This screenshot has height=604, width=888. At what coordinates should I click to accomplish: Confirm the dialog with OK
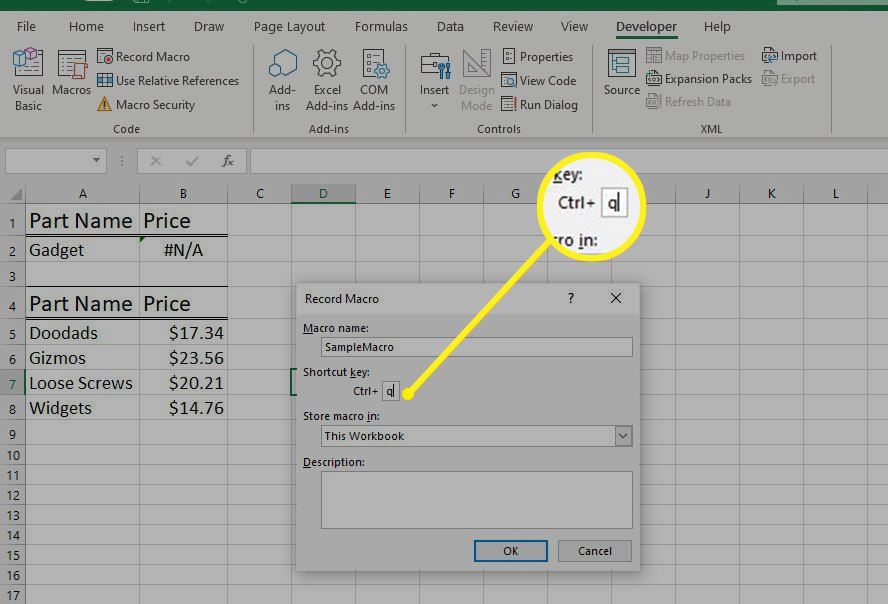510,551
